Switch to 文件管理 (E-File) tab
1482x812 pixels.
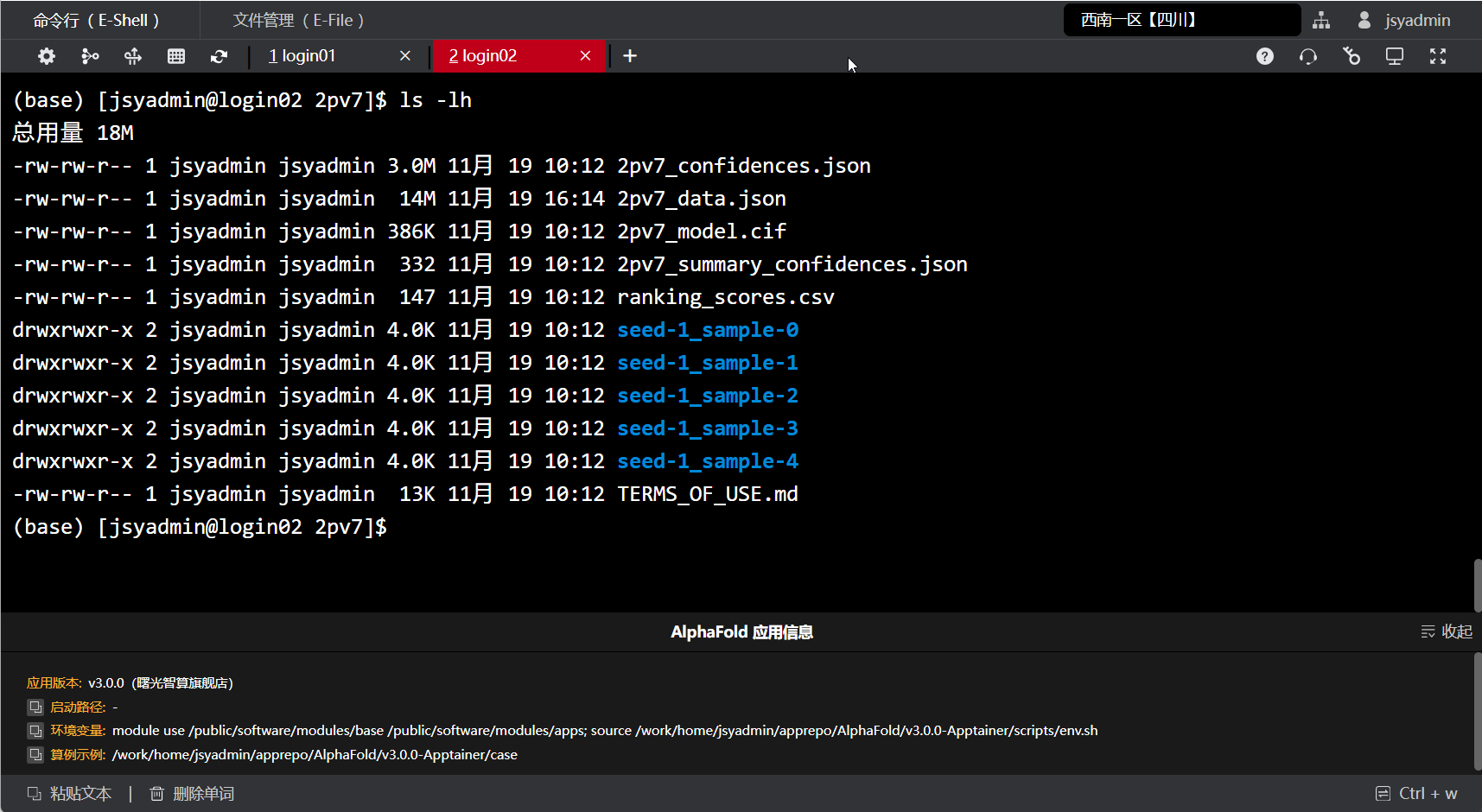[298, 20]
